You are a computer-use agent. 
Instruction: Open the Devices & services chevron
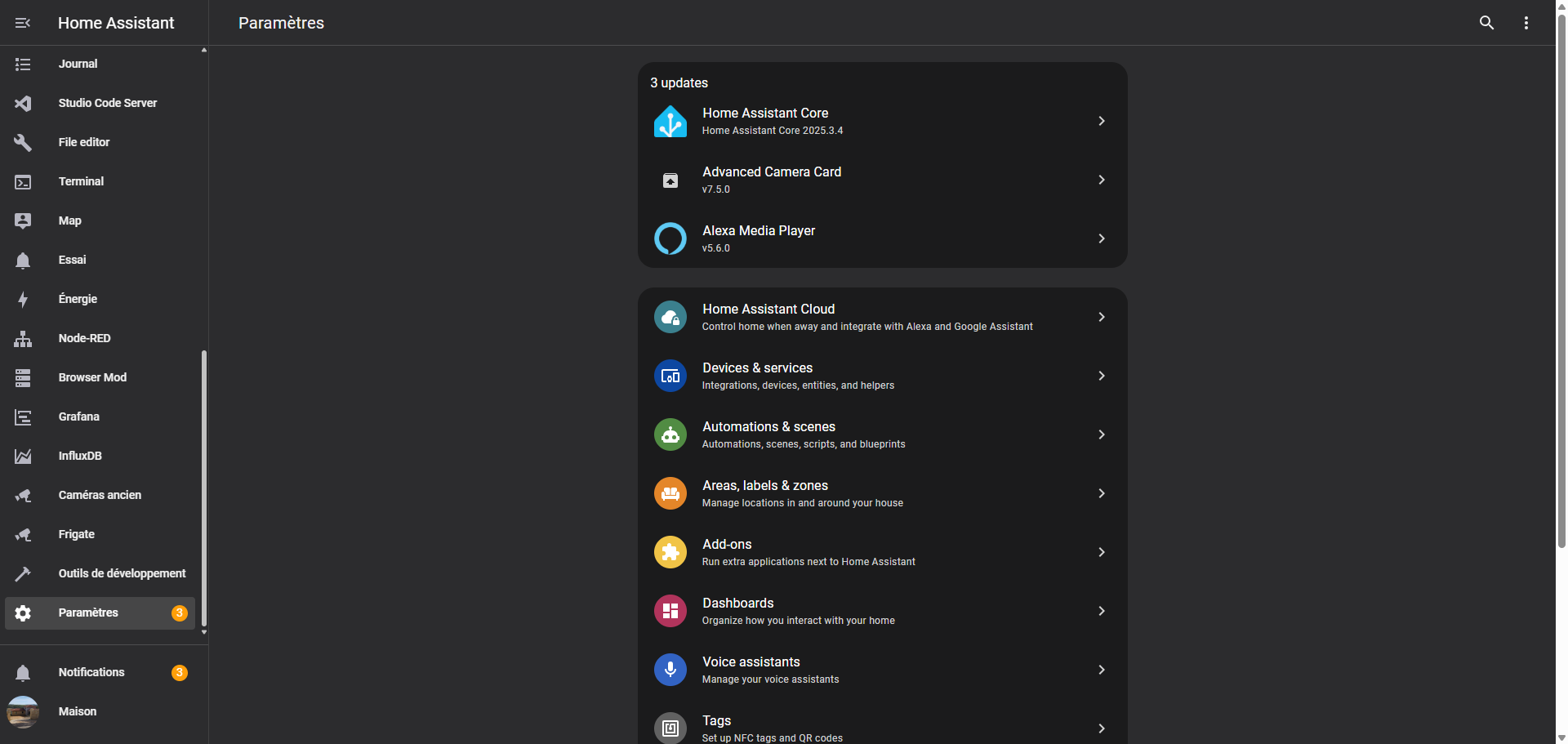point(1102,376)
